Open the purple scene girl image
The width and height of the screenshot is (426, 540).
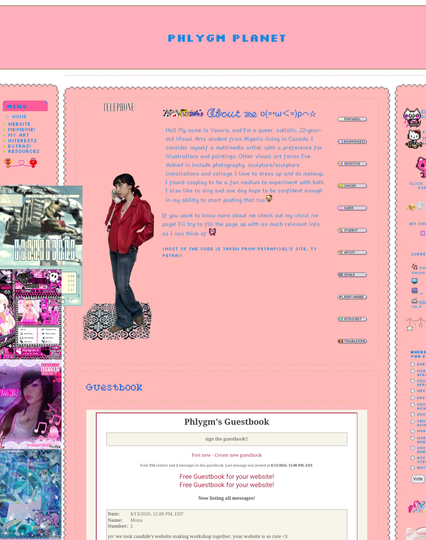(x=31, y=404)
